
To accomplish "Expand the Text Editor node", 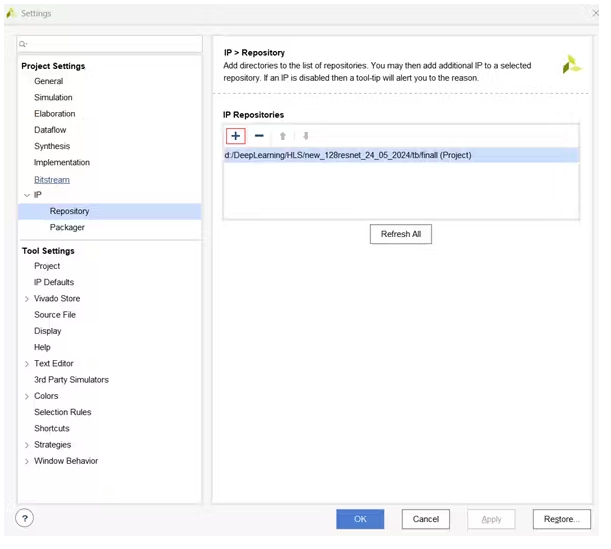I will (26, 364).
